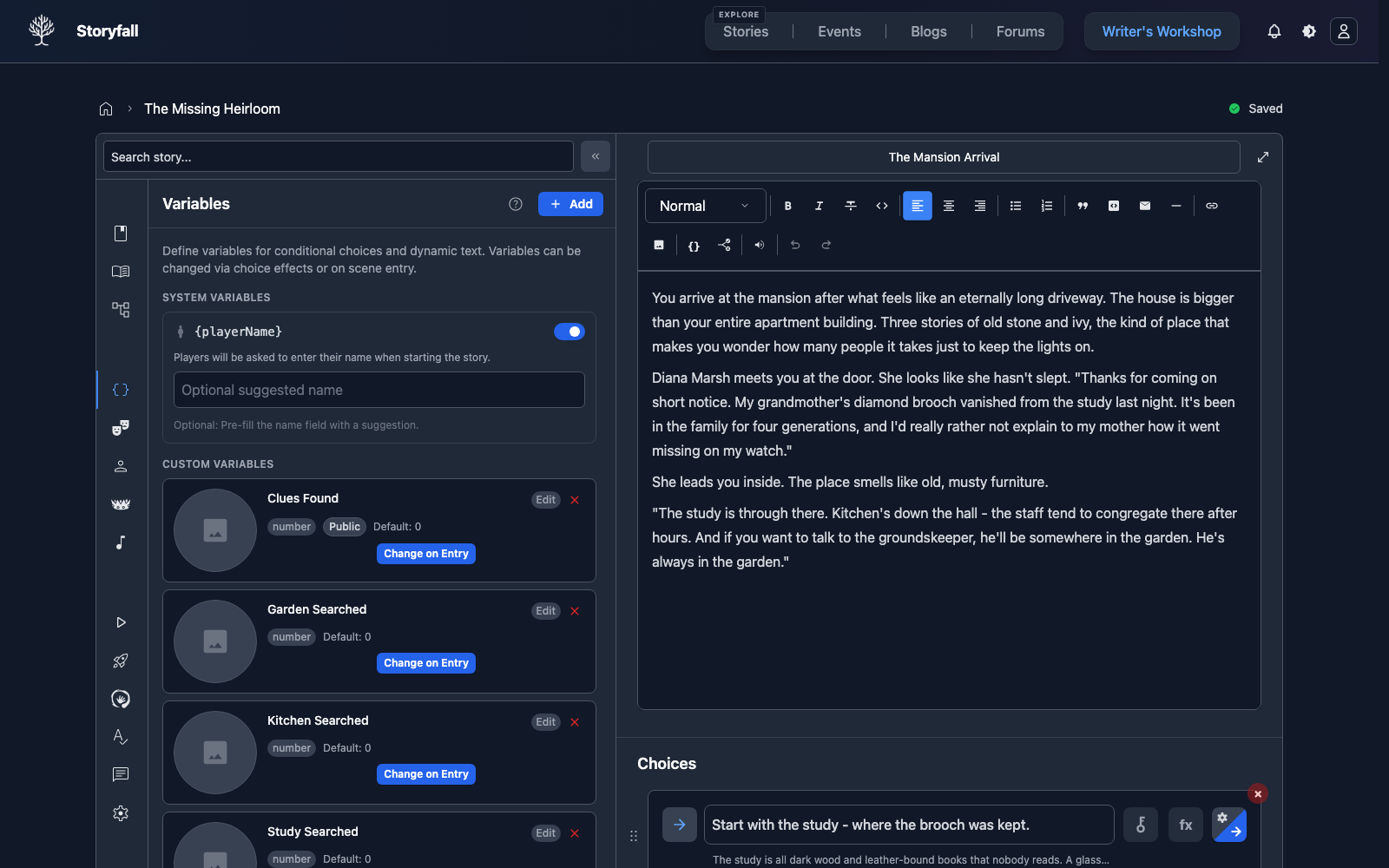Click the dice icon on the study choice
Screen dimensions: 1389x868
click(x=1141, y=825)
